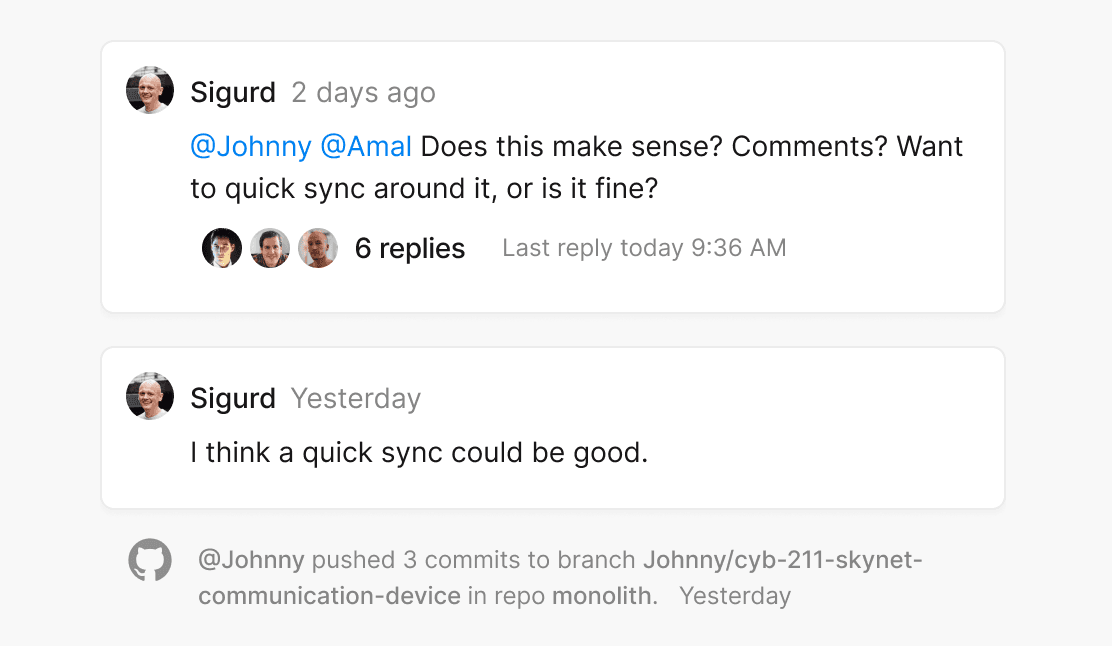Click the '2 days ago' timestamp
Screen dimensions: 1112x646
coord(363,93)
